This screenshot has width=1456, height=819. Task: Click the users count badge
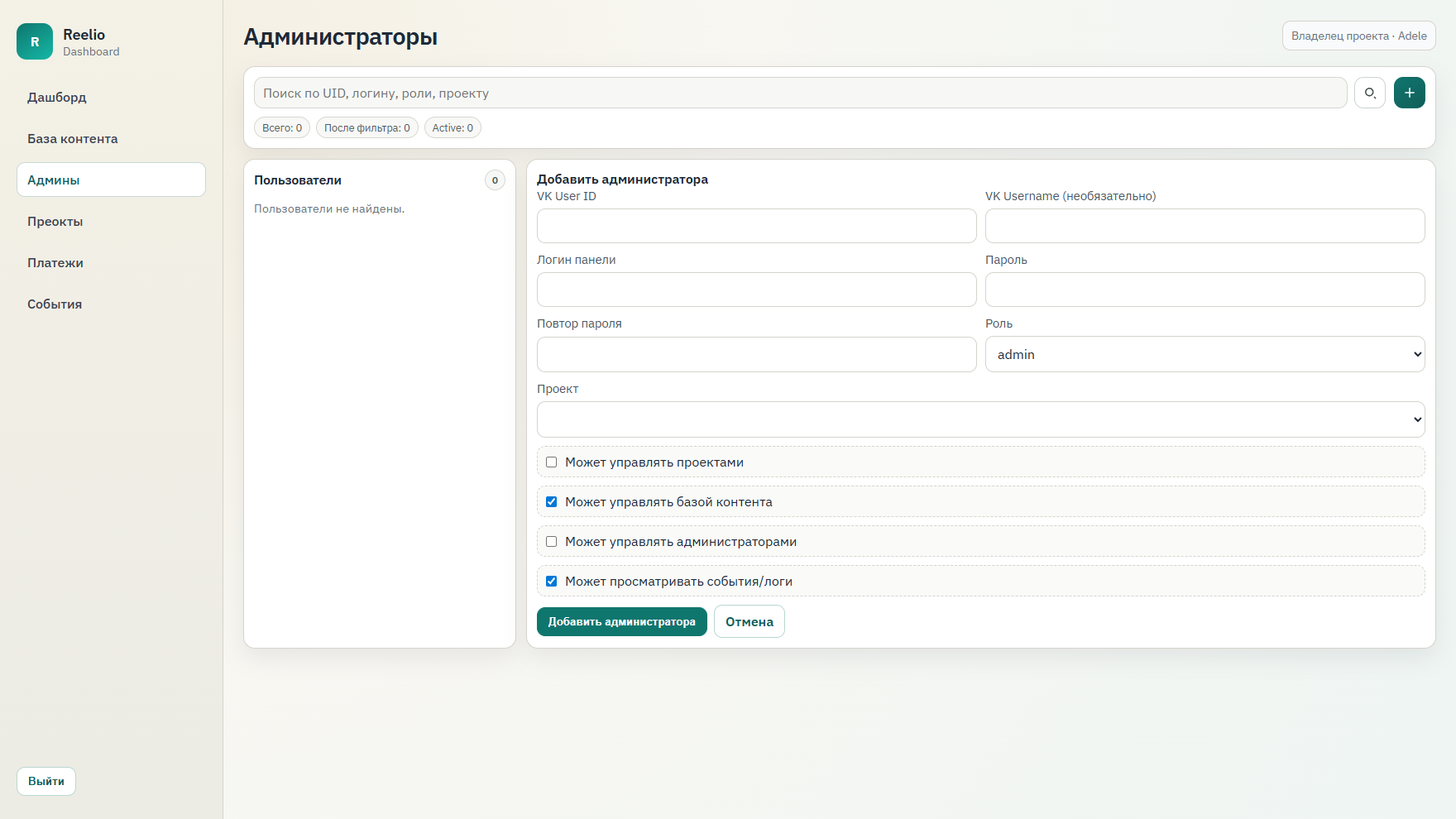495,180
